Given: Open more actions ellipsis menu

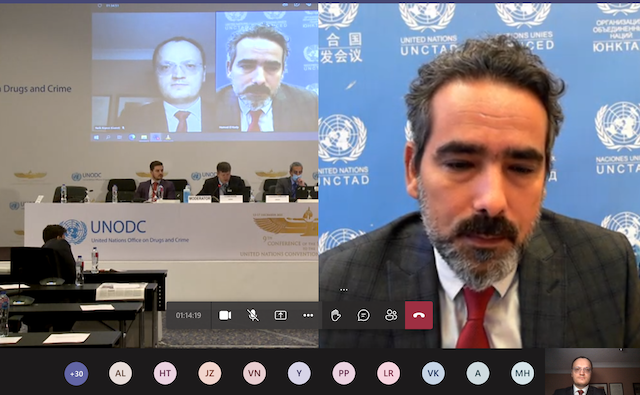Looking at the screenshot, I should pos(308,315).
